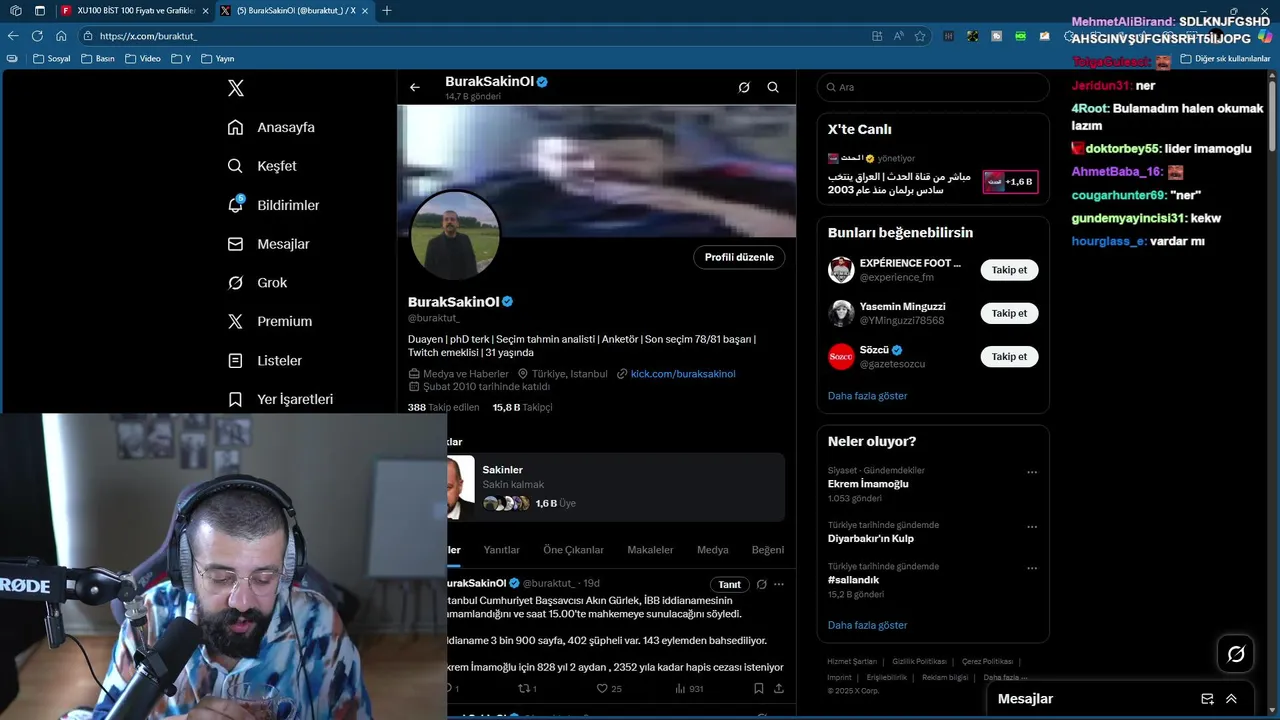This screenshot has width=1280, height=720.
Task: Switch to Yanıtlar tab
Action: click(501, 550)
